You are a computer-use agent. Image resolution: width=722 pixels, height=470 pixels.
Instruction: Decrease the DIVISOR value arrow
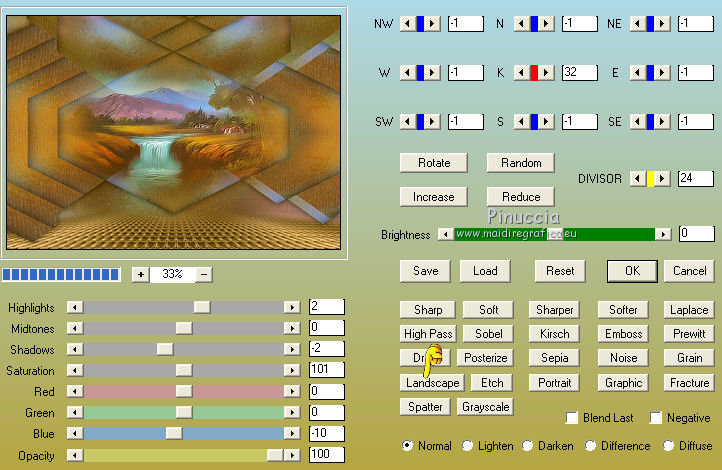[x=638, y=179]
